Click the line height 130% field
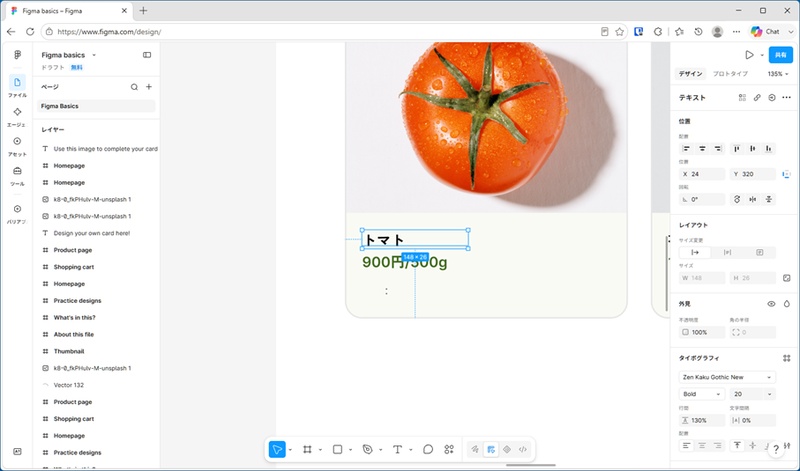Viewport: 800px width, 471px height. (702, 420)
